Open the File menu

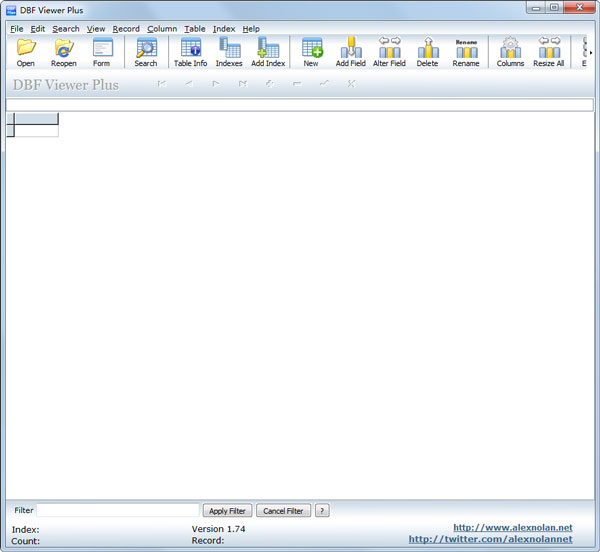click(16, 29)
